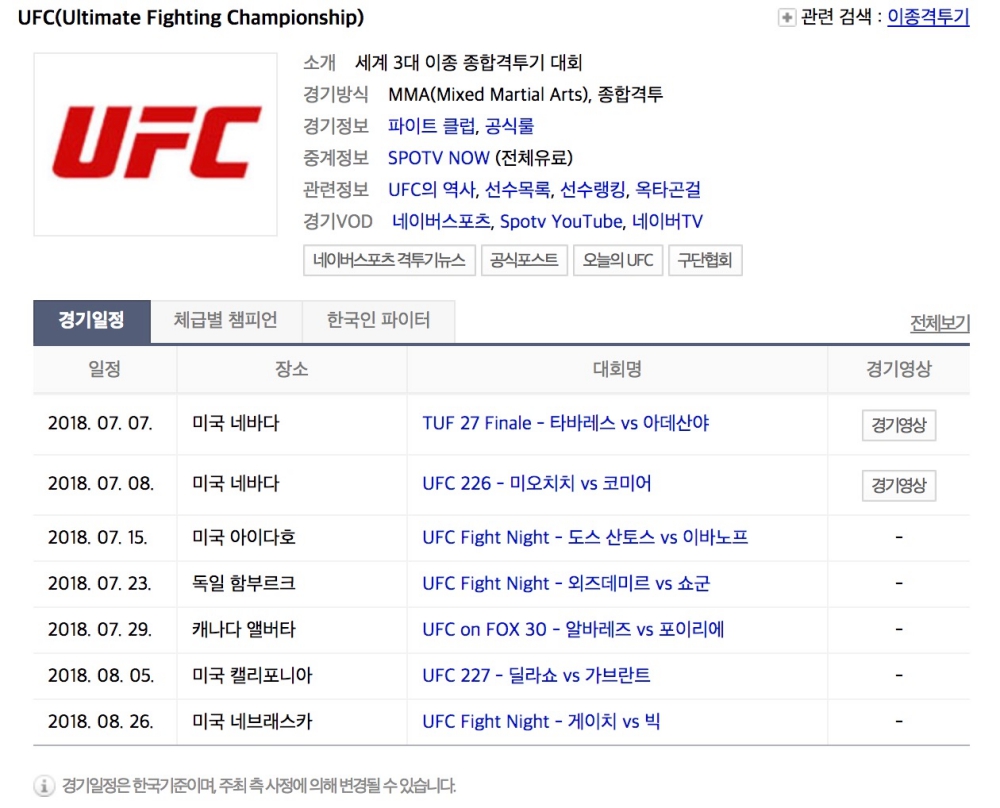Switch to 한국인 파이터 tab
The height and width of the screenshot is (808, 1000).
pyautogui.click(x=378, y=320)
